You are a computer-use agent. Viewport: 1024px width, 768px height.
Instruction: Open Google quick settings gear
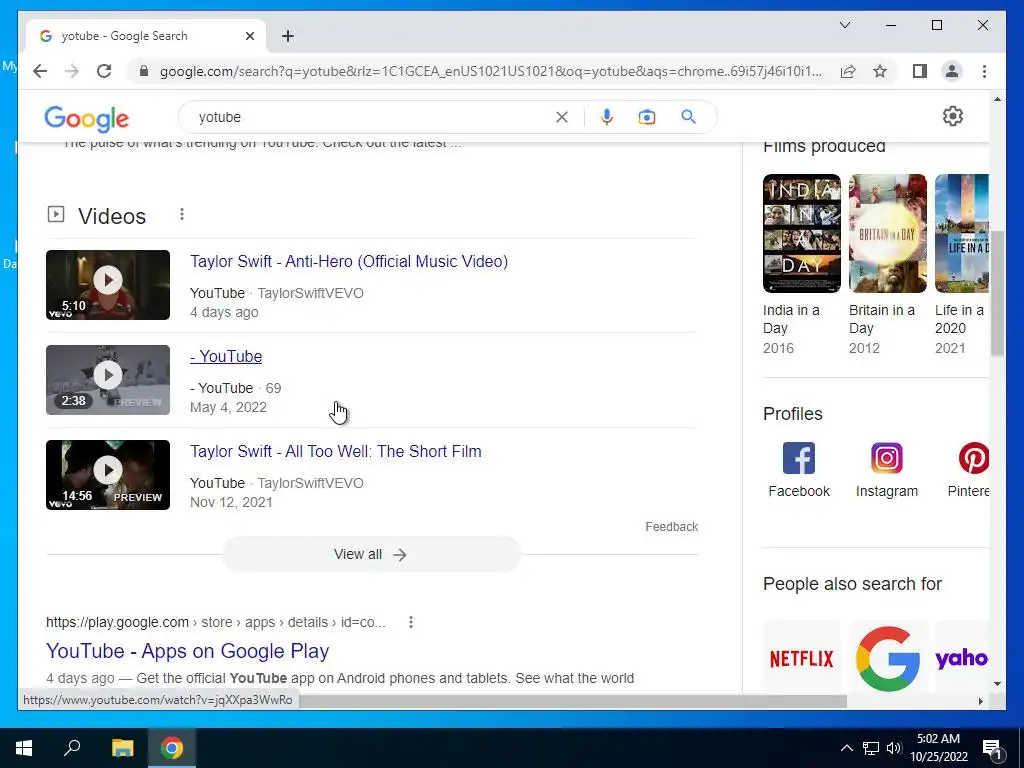point(953,116)
